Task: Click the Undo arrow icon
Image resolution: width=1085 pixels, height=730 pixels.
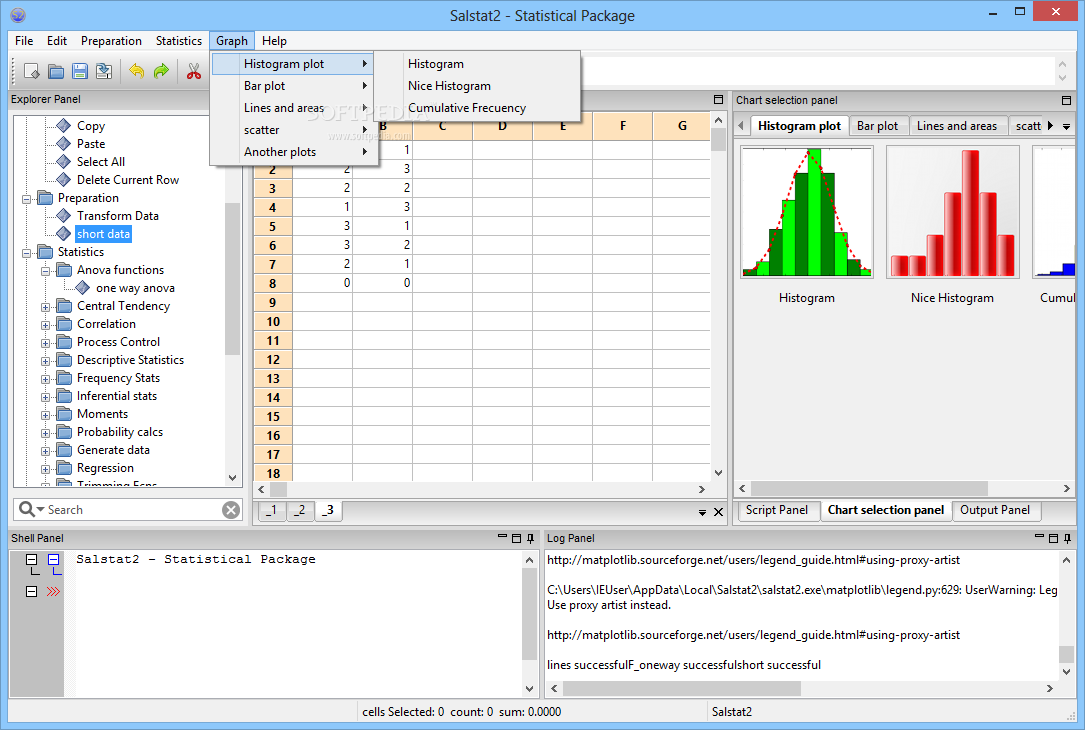Action: 137,71
